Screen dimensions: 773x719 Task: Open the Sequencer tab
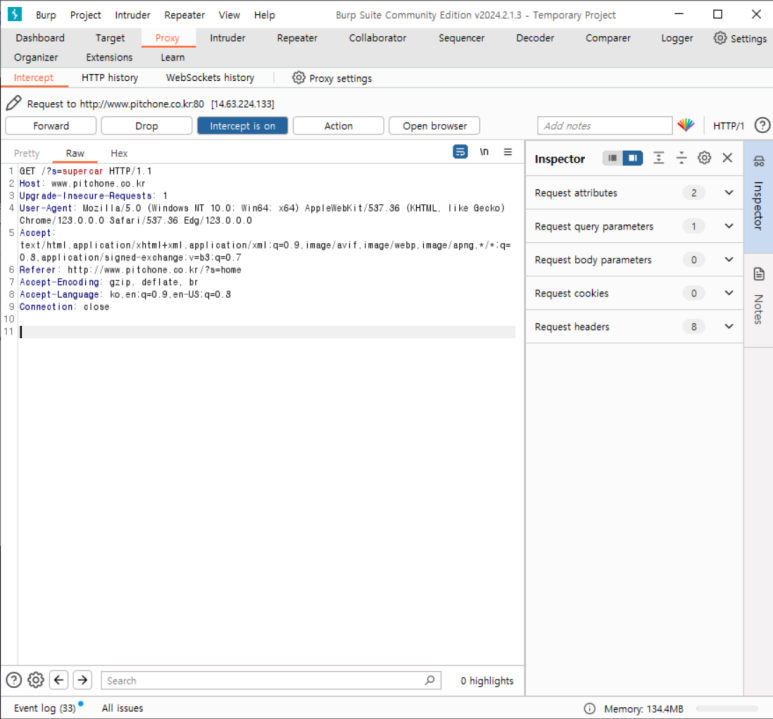(x=461, y=38)
